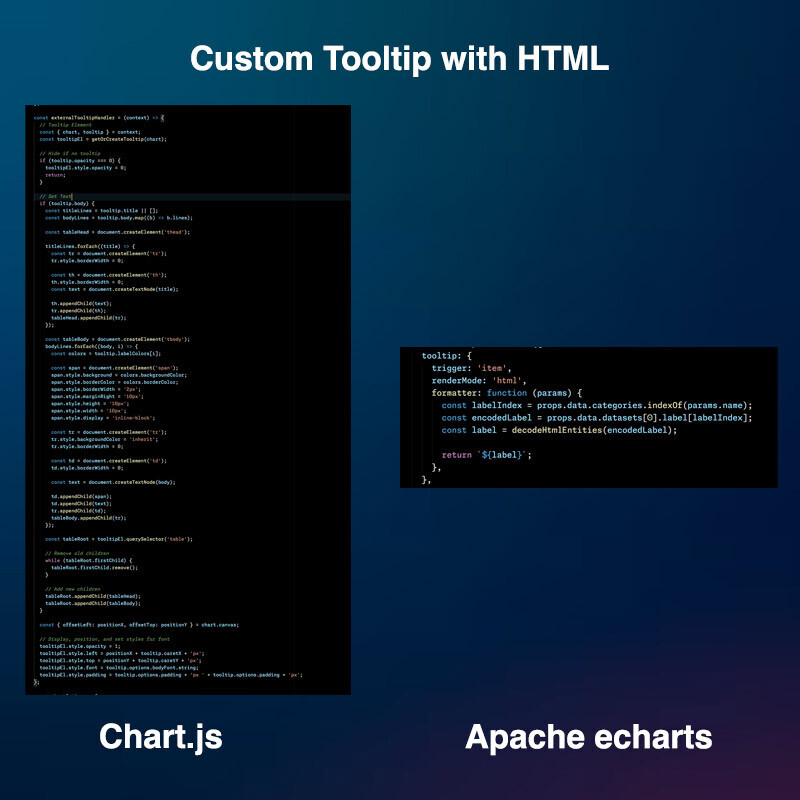This screenshot has width=800, height=800.
Task: Click the 'th.style.borderWidth = 0;' line
Action: [87, 282]
